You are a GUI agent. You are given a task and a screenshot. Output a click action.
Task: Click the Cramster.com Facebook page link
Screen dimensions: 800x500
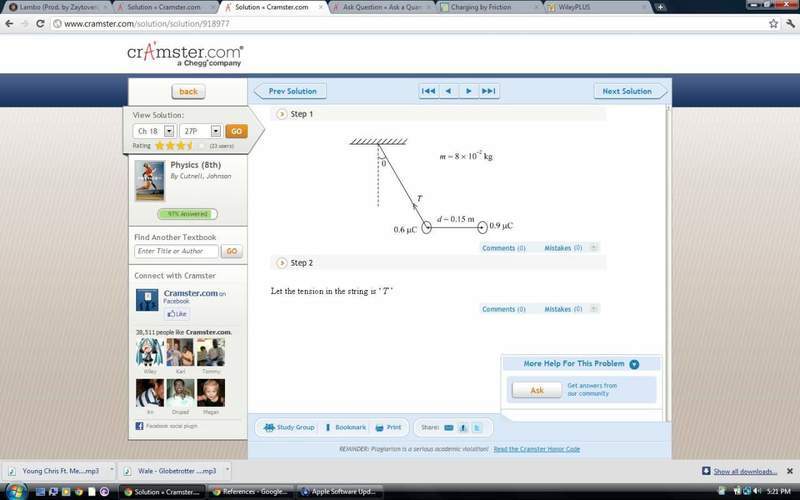point(191,293)
